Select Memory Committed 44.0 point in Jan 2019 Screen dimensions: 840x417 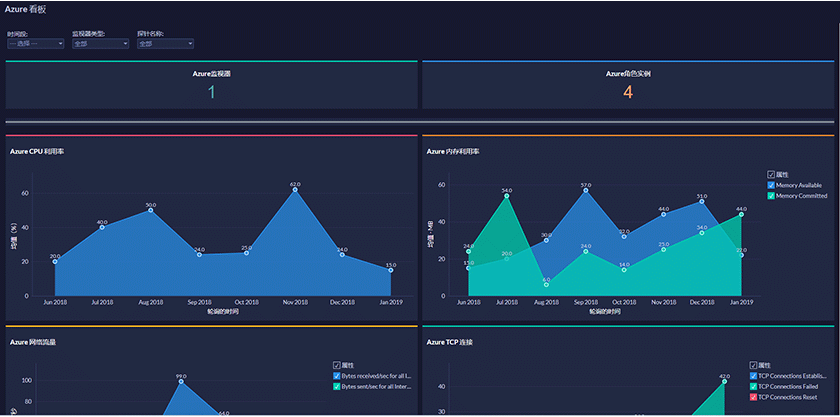click(741, 214)
